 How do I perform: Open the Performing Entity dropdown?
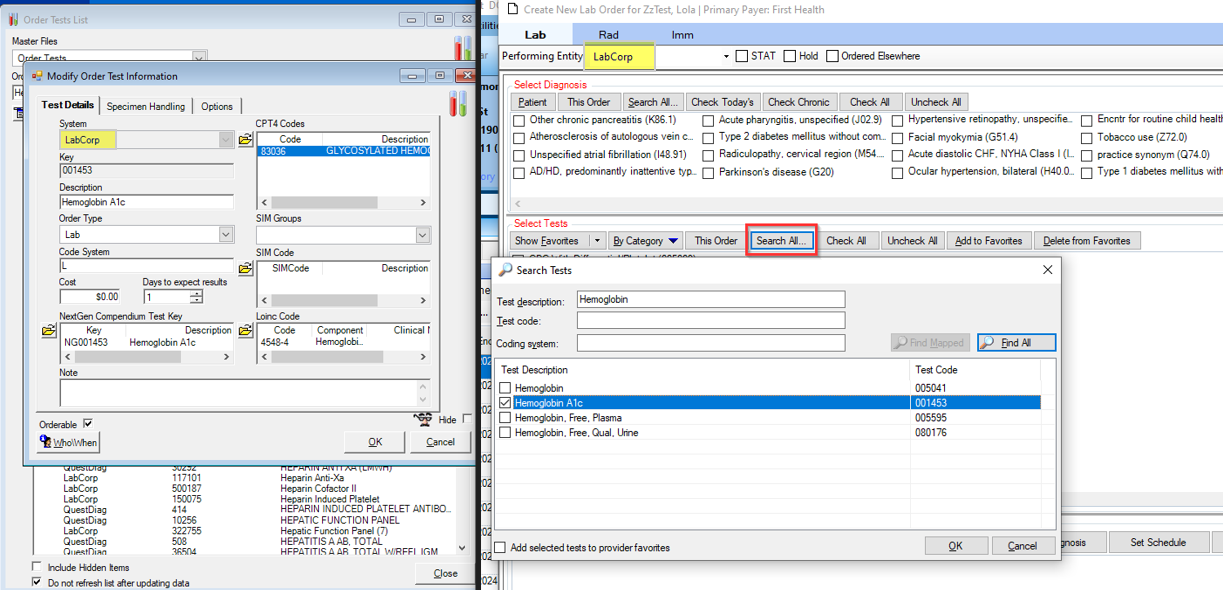click(x=726, y=57)
